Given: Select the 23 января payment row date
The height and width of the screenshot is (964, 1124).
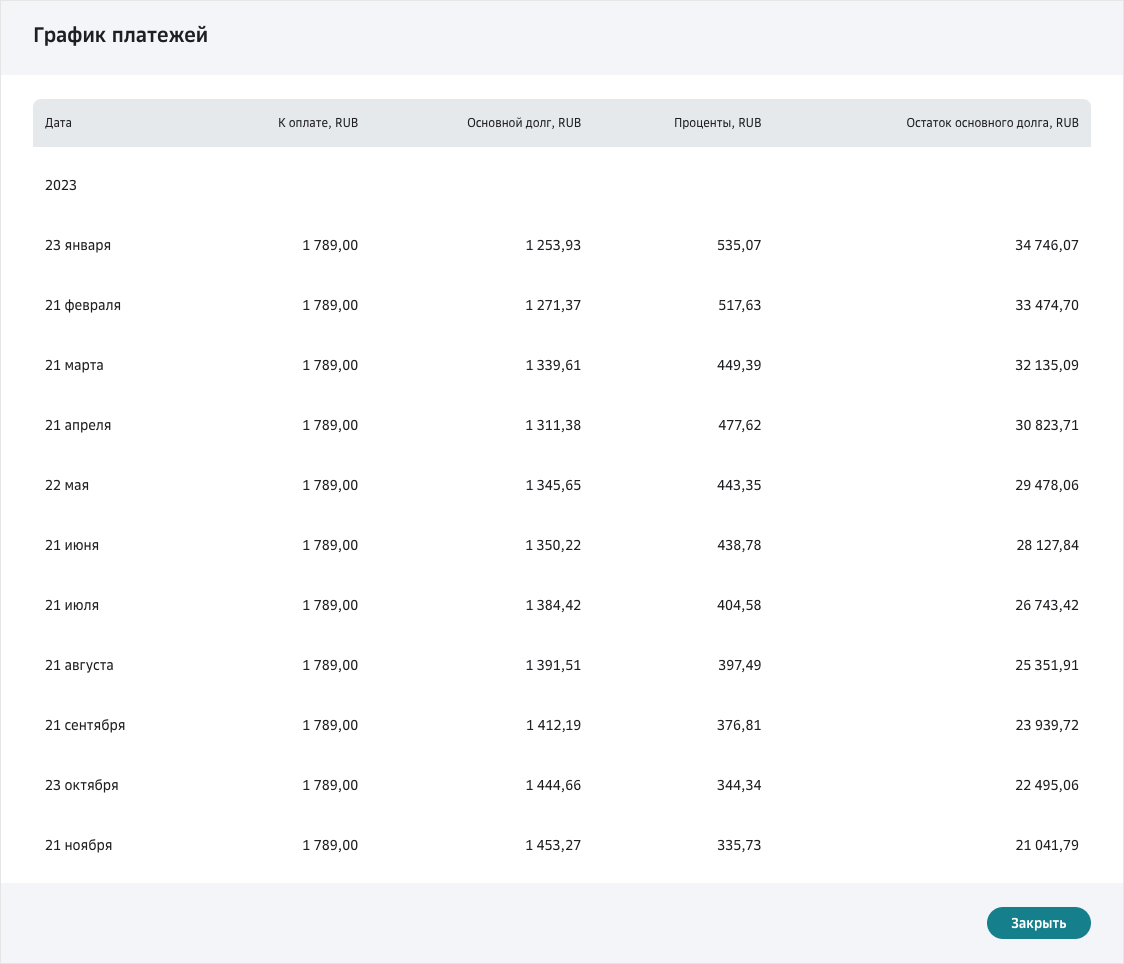Looking at the screenshot, I should point(78,245).
